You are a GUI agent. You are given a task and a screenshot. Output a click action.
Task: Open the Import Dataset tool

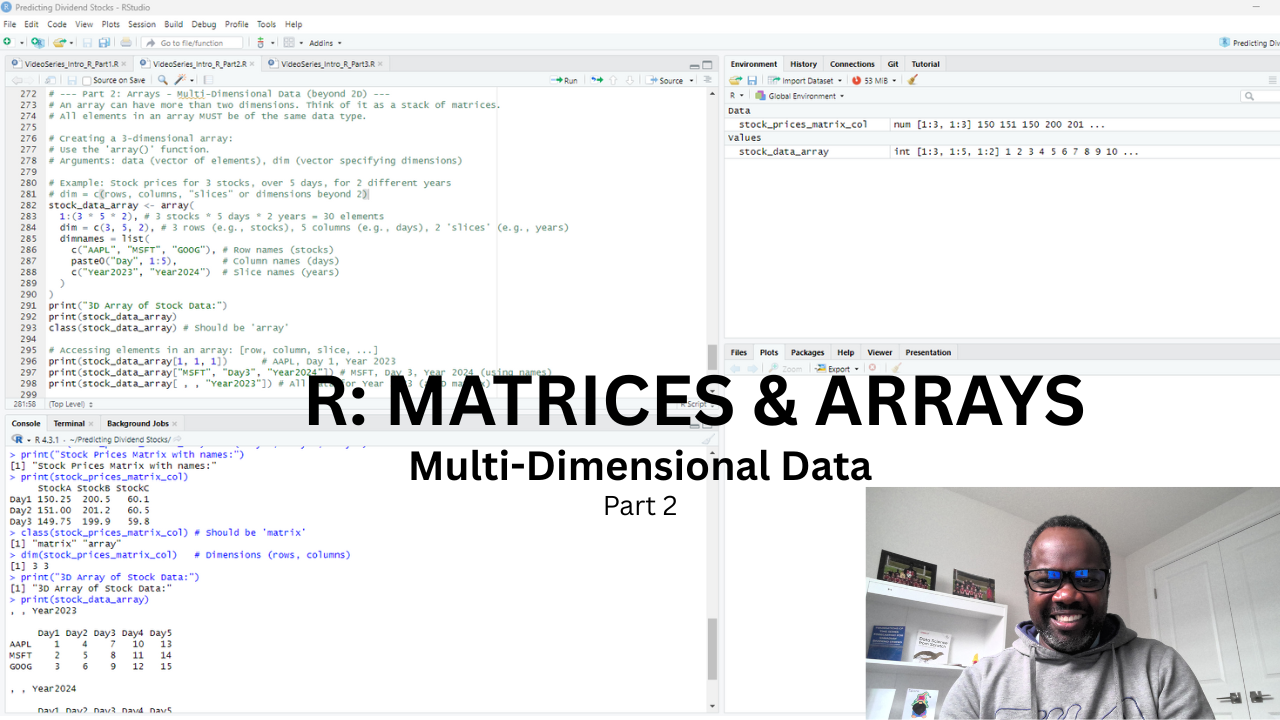coord(805,80)
